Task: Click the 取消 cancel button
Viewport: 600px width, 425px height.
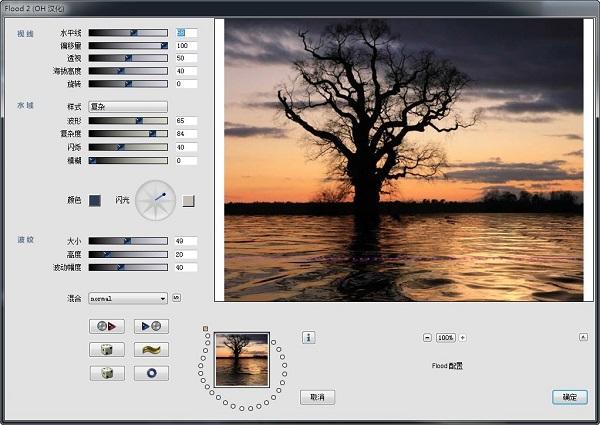Action: tap(318, 397)
